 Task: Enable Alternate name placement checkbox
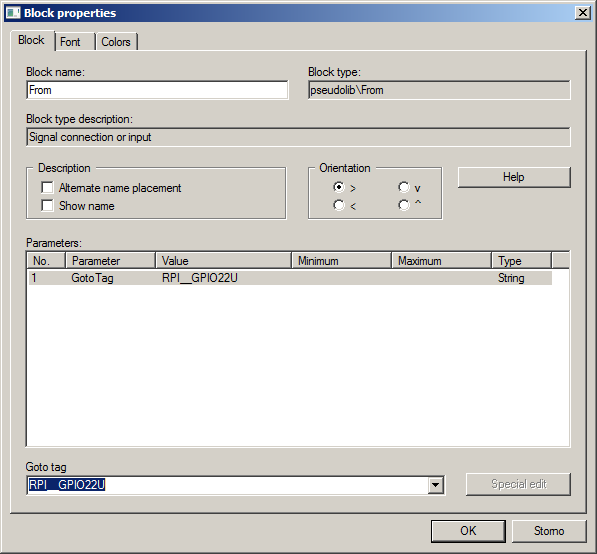pyautogui.click(x=47, y=187)
